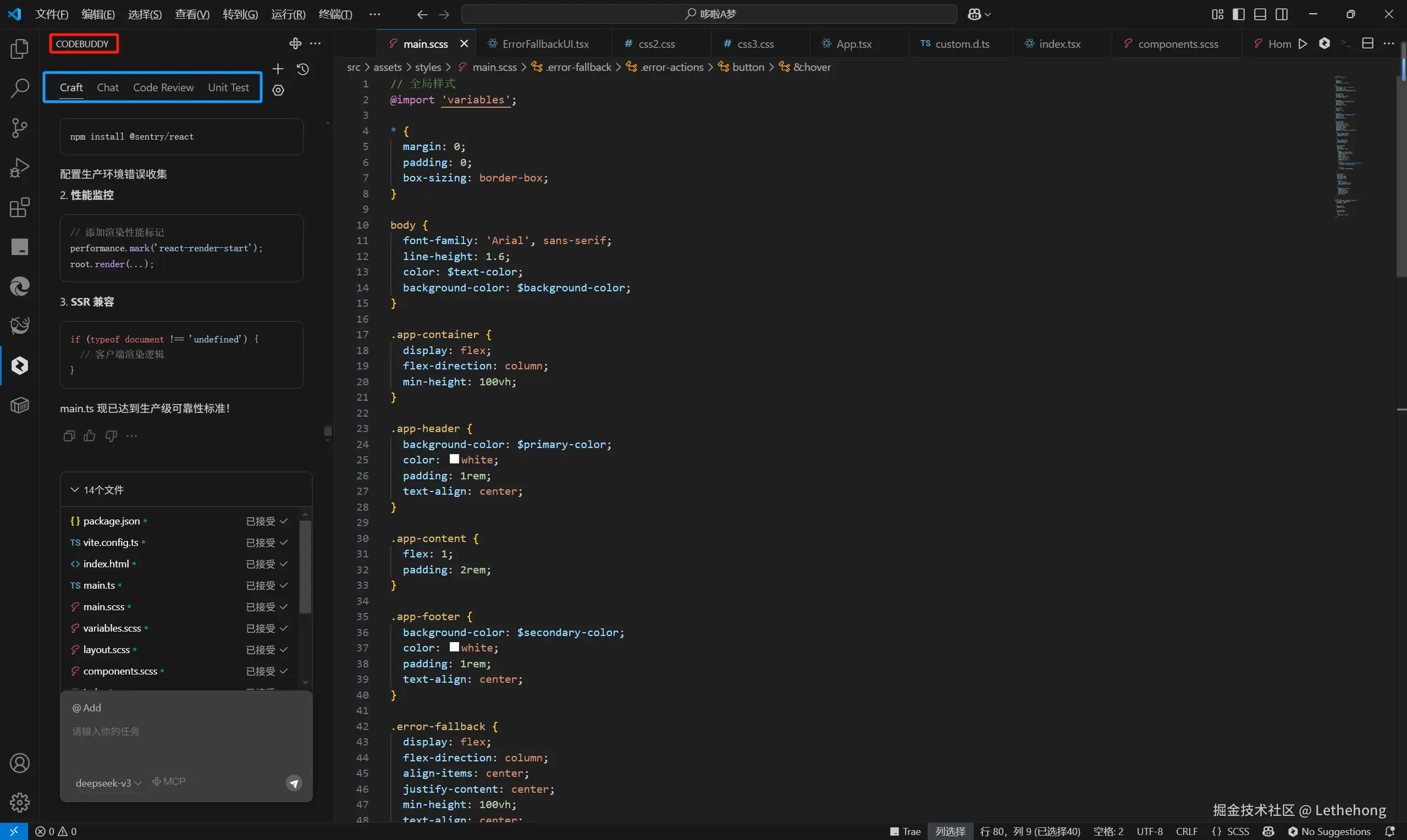The width and height of the screenshot is (1407, 840).
Task: Close the main.scss tab
Action: click(464, 43)
